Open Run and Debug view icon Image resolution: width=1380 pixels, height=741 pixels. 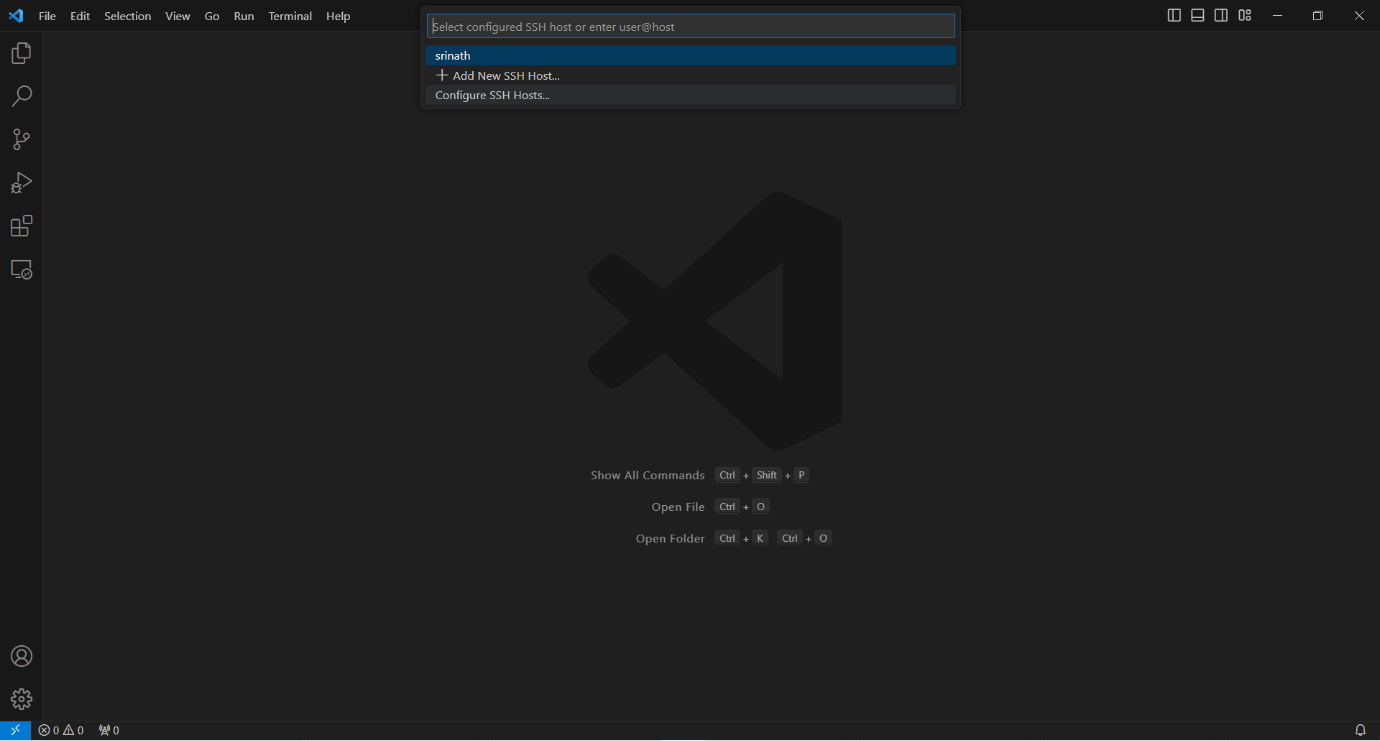(x=21, y=183)
